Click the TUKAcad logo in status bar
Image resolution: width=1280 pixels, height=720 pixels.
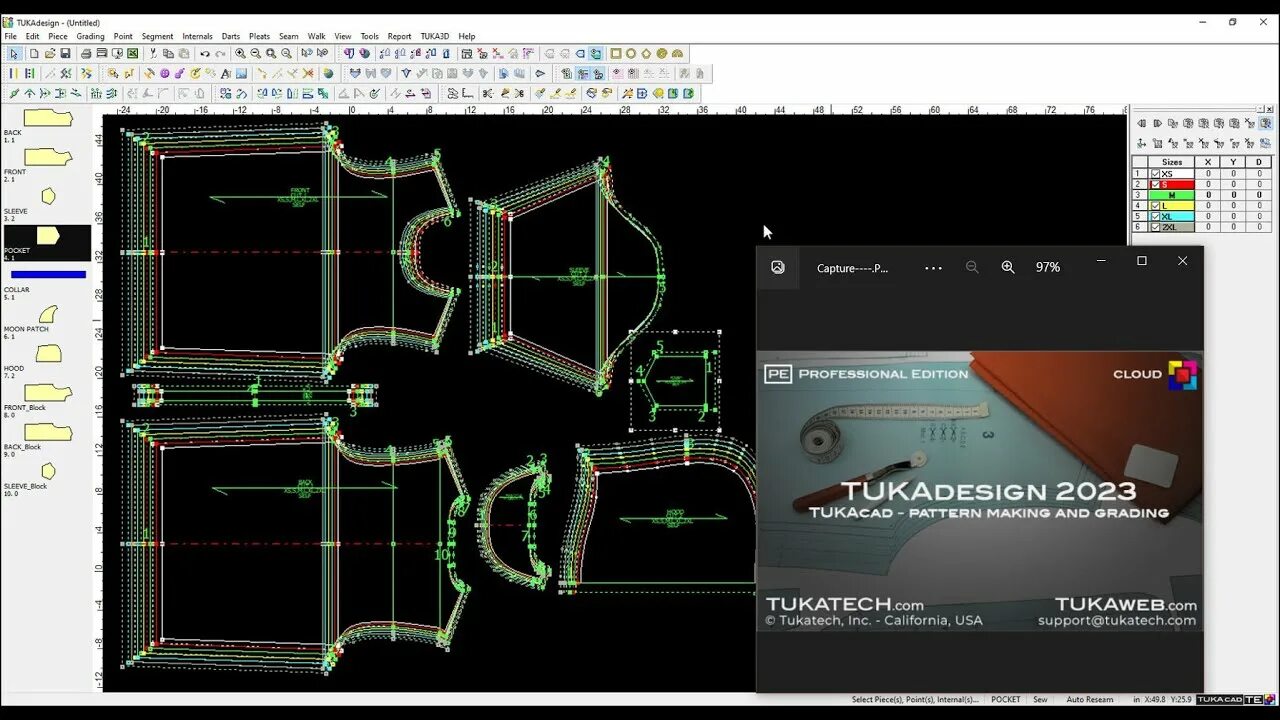point(1221,700)
